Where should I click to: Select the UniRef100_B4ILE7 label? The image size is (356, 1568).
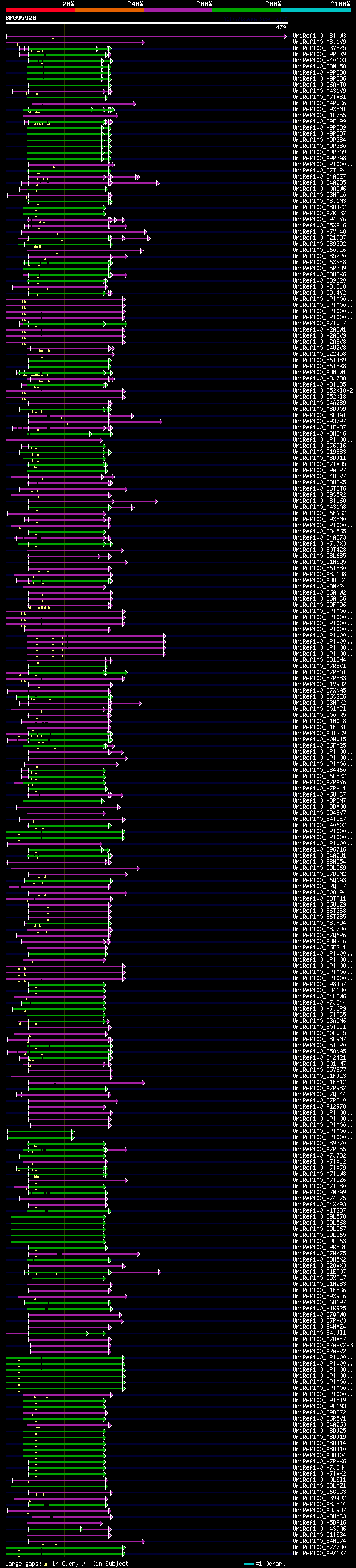tap(319, 819)
